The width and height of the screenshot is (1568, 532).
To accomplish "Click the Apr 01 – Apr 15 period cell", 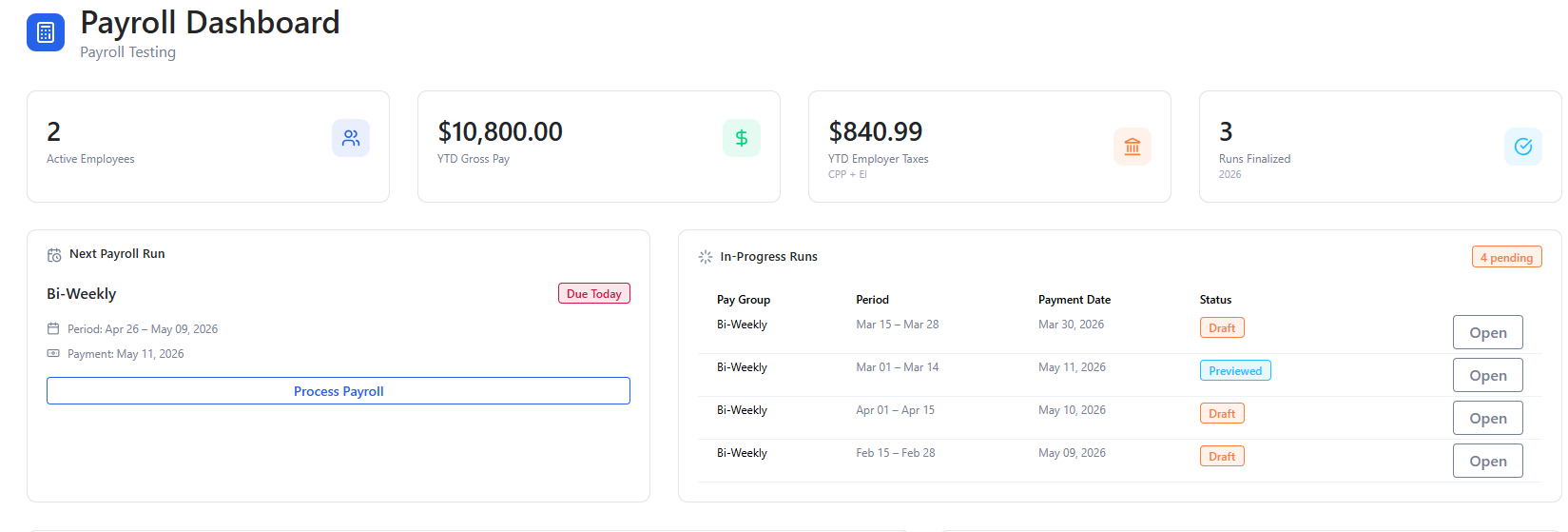I will tap(896, 410).
